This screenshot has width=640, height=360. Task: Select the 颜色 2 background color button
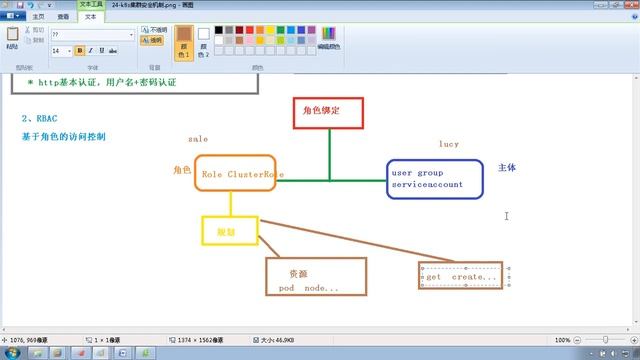[203, 43]
